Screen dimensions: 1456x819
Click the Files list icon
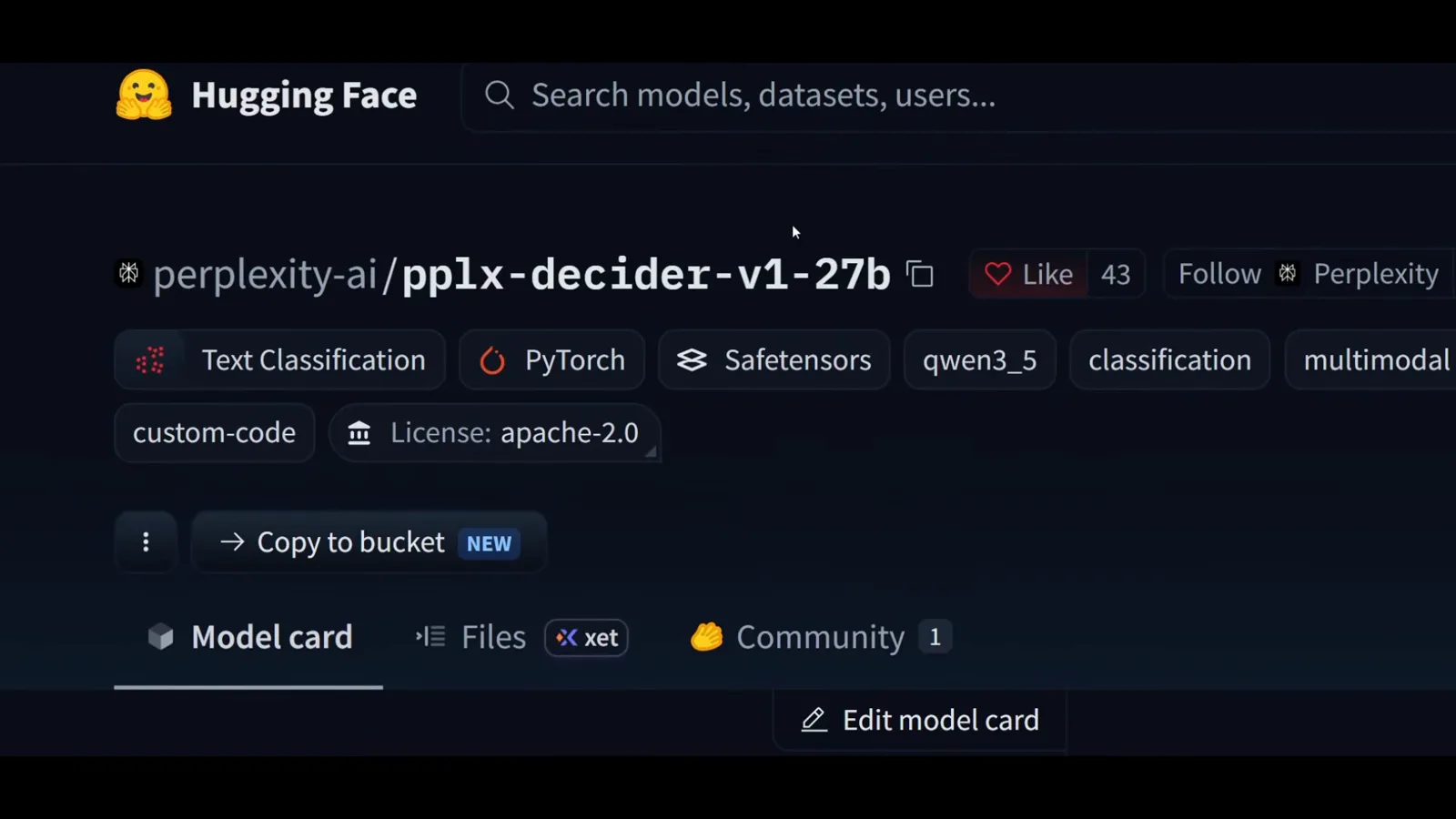pos(430,637)
